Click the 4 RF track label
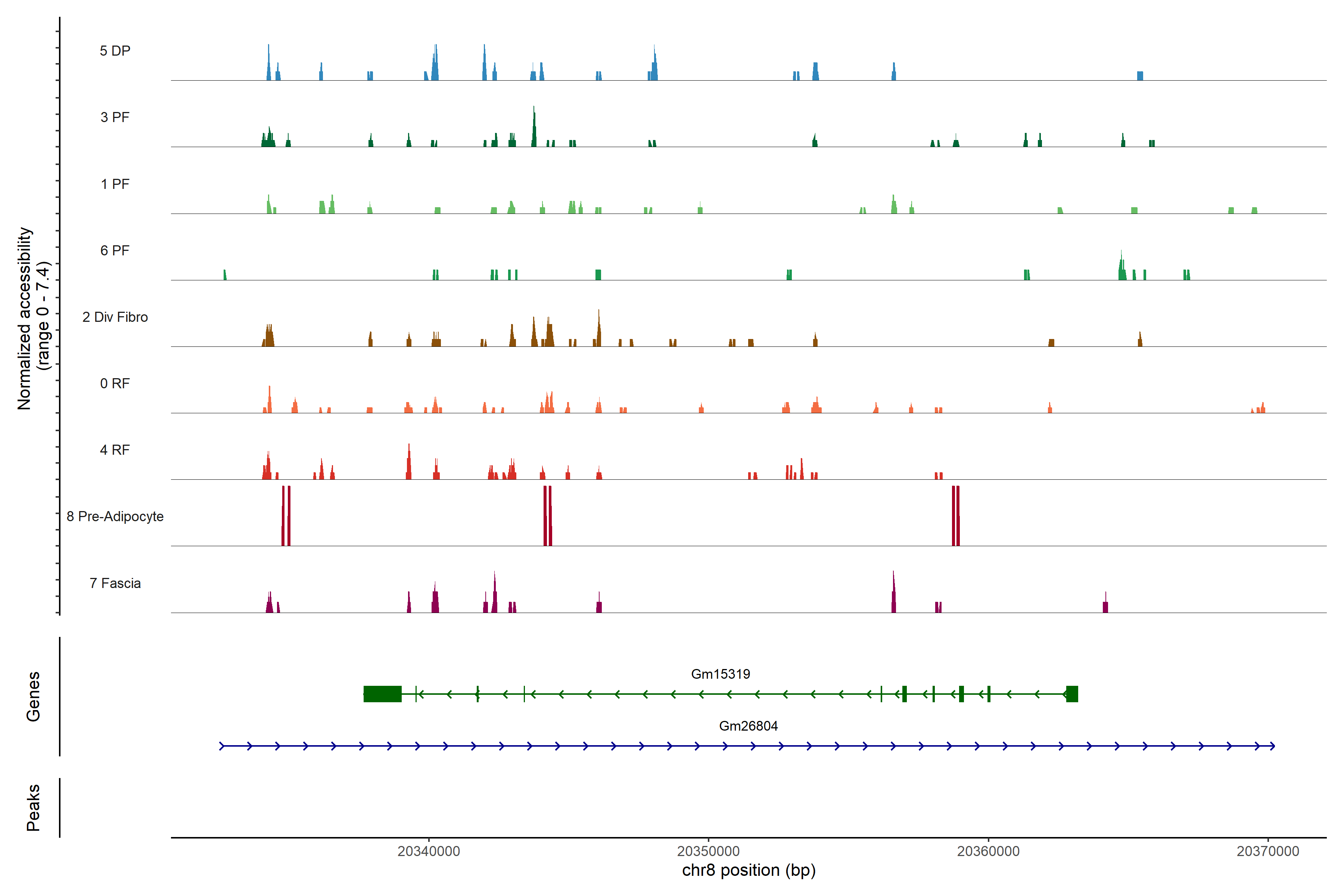1344x896 pixels. (115, 450)
